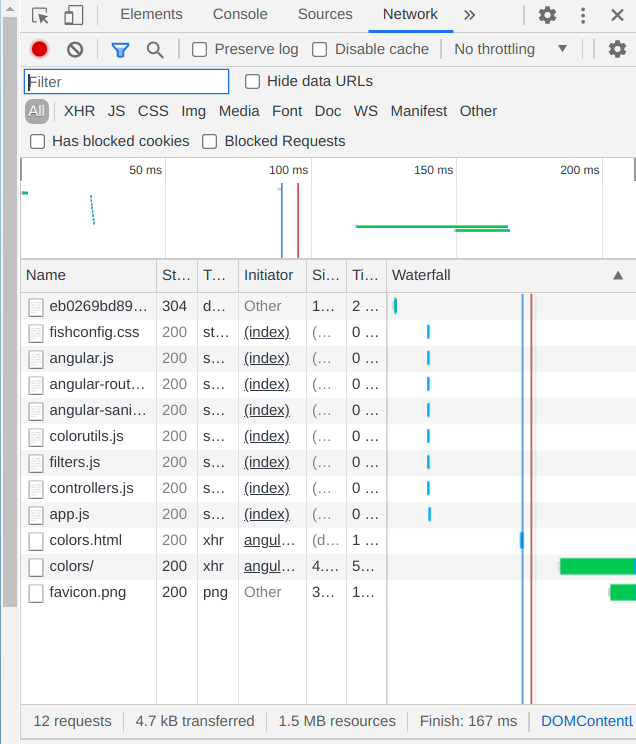The width and height of the screenshot is (636, 744).
Task: Toggle the filter funnel icon
Action: (x=120, y=49)
